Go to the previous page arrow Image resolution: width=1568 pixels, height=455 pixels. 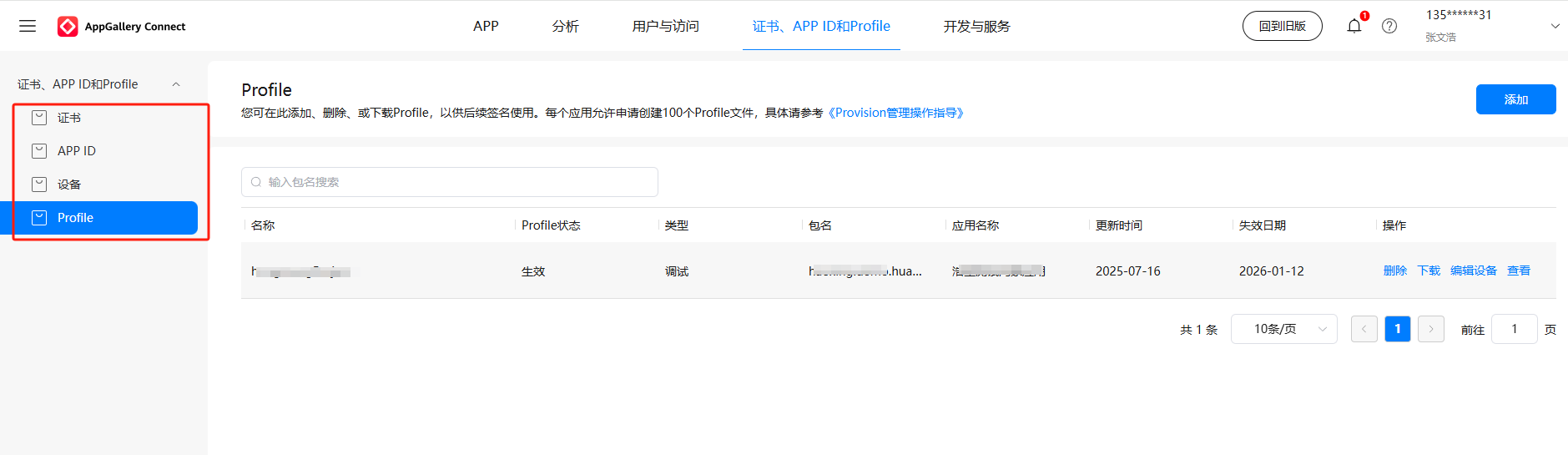(x=1364, y=329)
